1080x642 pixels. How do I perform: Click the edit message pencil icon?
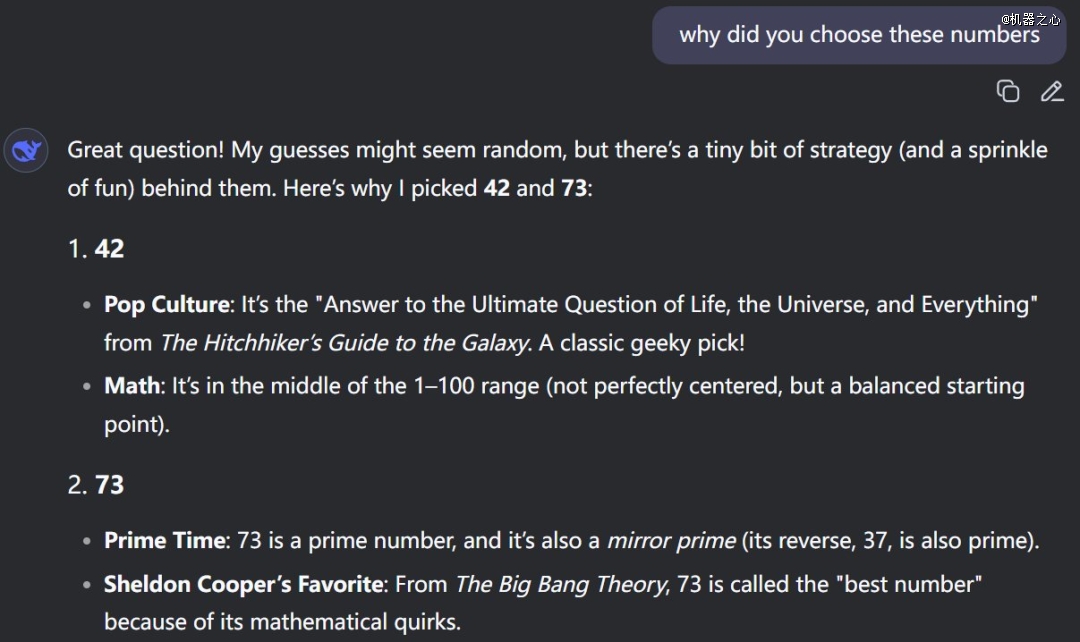coord(1051,91)
